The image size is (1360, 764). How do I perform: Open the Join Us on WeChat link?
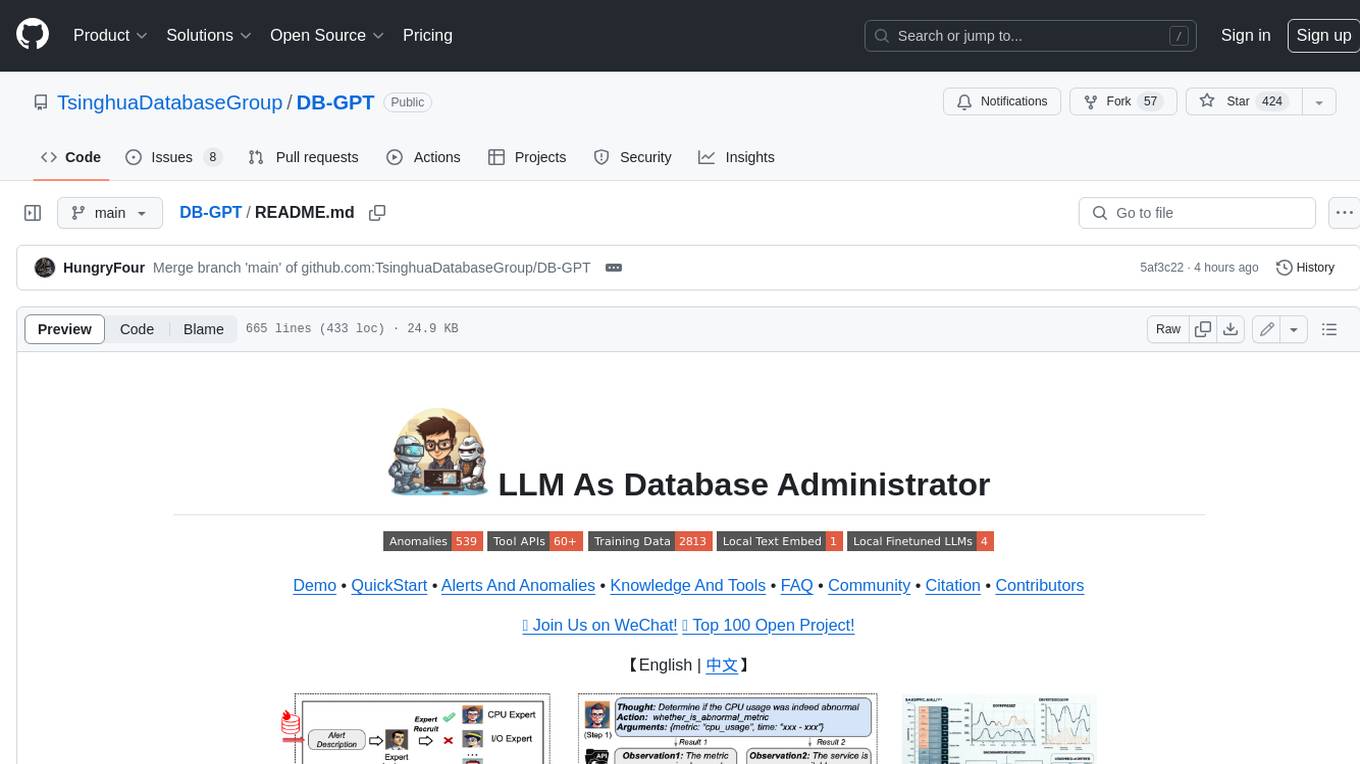pos(600,626)
